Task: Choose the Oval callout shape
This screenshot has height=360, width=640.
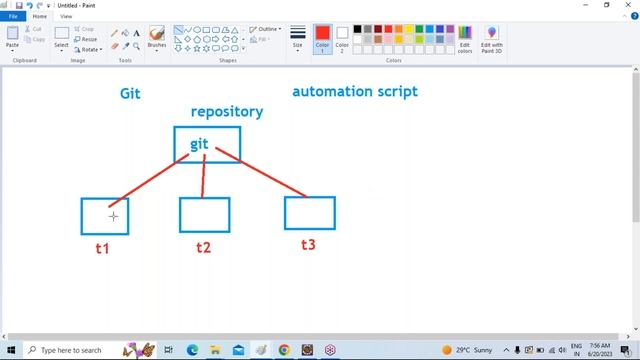Action: click(x=225, y=49)
